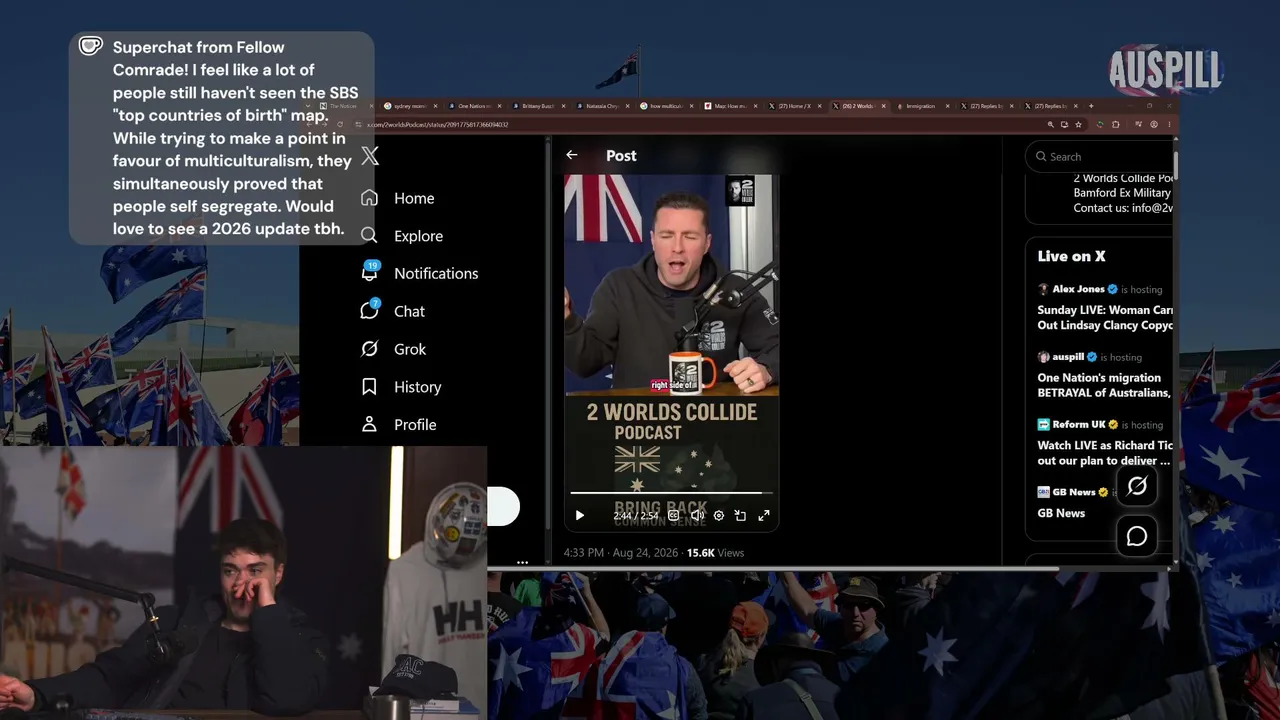The height and width of the screenshot is (720, 1280).
Task: Switch to the 'sydney' Google tab
Action: [410, 106]
